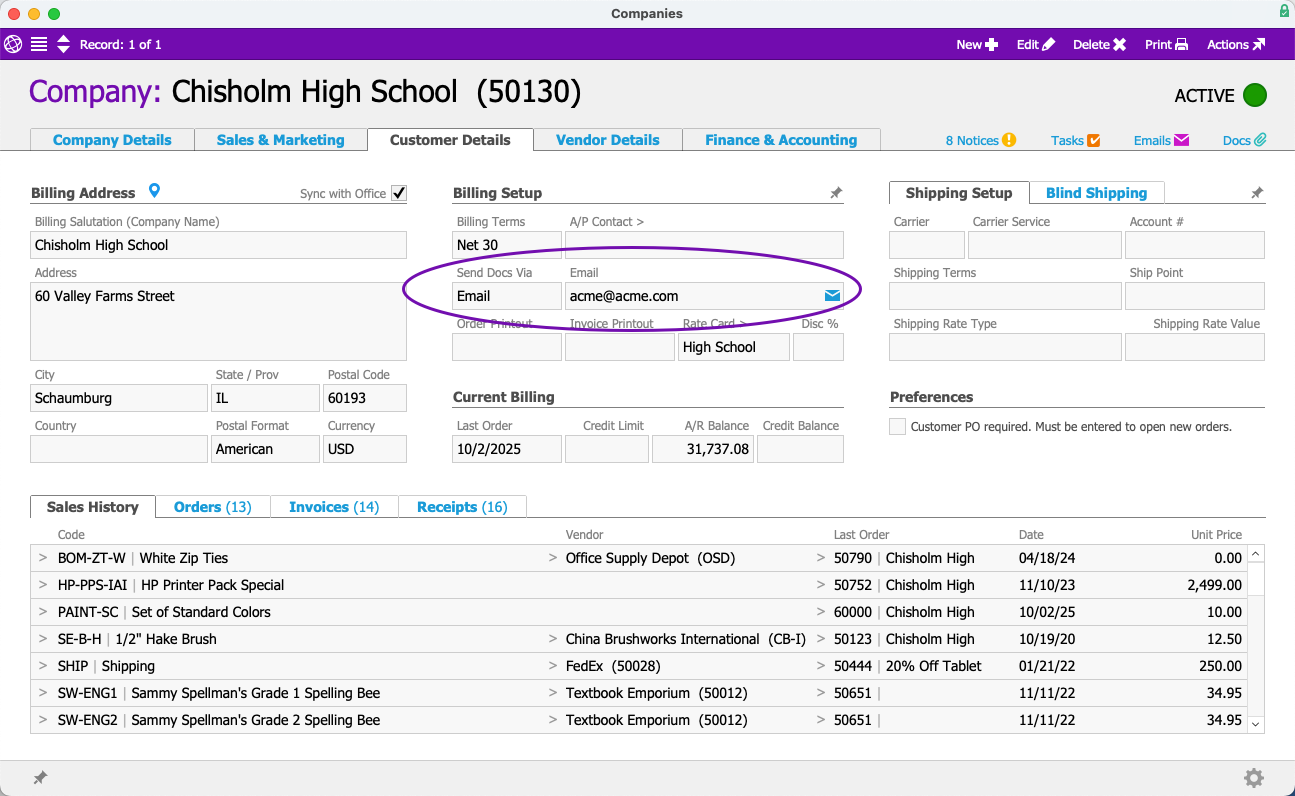Create a New record

[977, 44]
